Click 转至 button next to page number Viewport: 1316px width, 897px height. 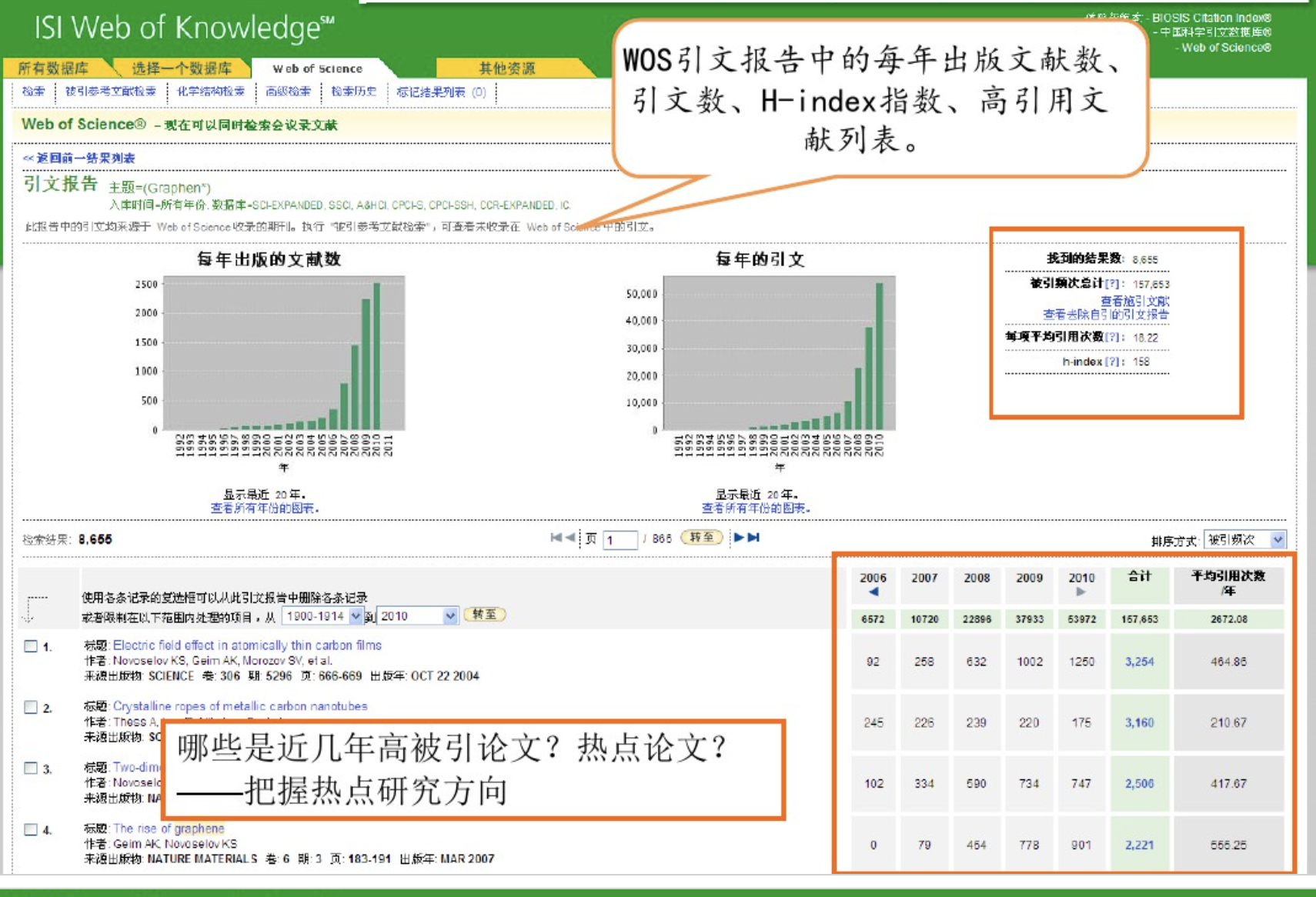(701, 538)
